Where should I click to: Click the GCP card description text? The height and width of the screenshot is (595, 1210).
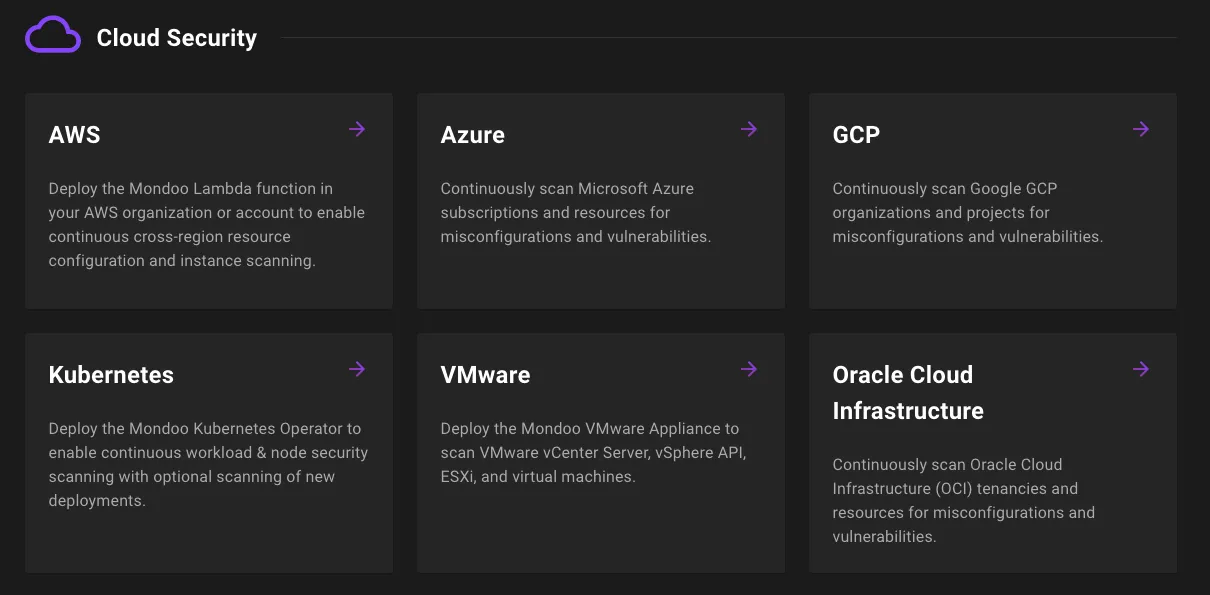tap(968, 212)
